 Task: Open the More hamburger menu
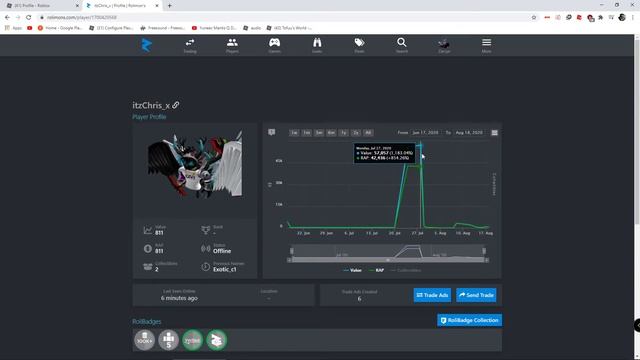pyautogui.click(x=486, y=45)
